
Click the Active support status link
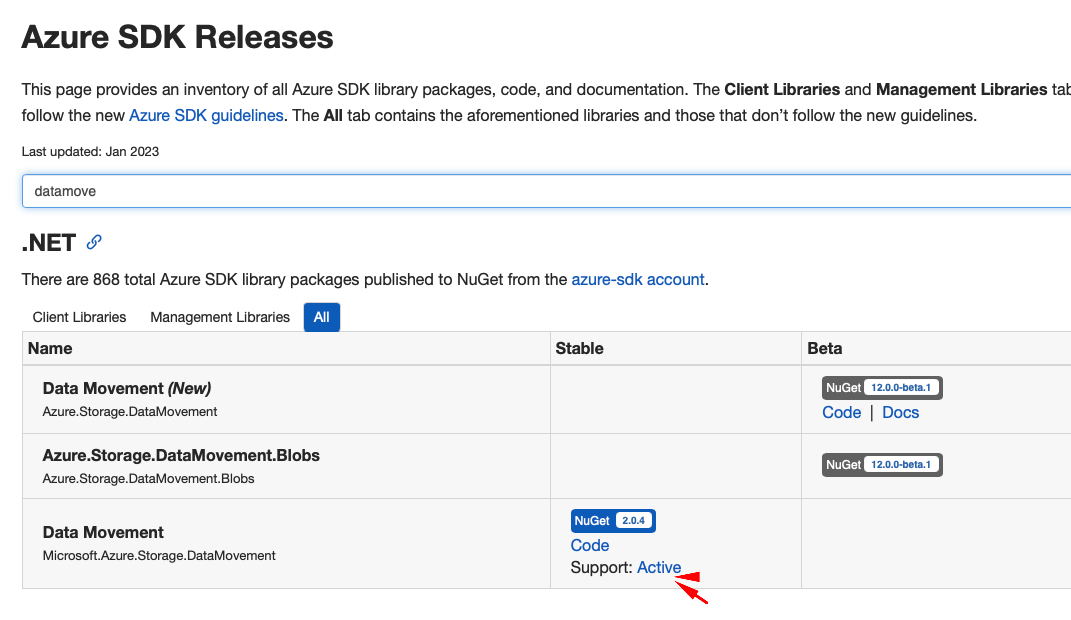click(659, 567)
